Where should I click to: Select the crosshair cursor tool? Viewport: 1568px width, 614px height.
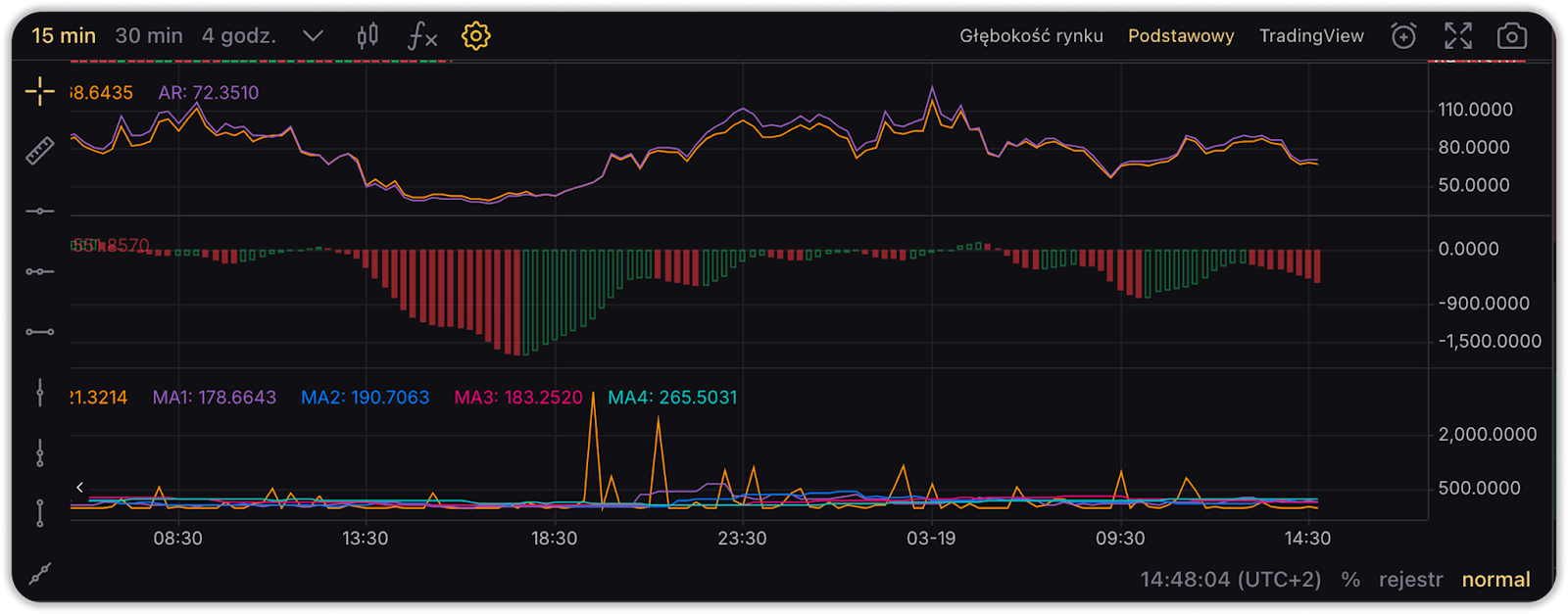point(40,92)
